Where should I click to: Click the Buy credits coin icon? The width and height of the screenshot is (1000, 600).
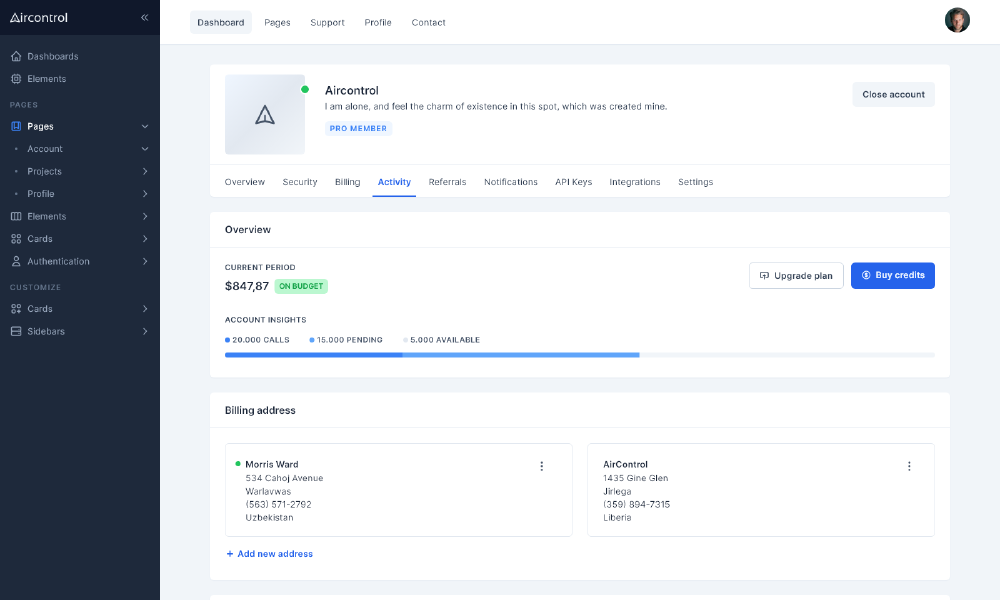pyautogui.click(x=864, y=275)
